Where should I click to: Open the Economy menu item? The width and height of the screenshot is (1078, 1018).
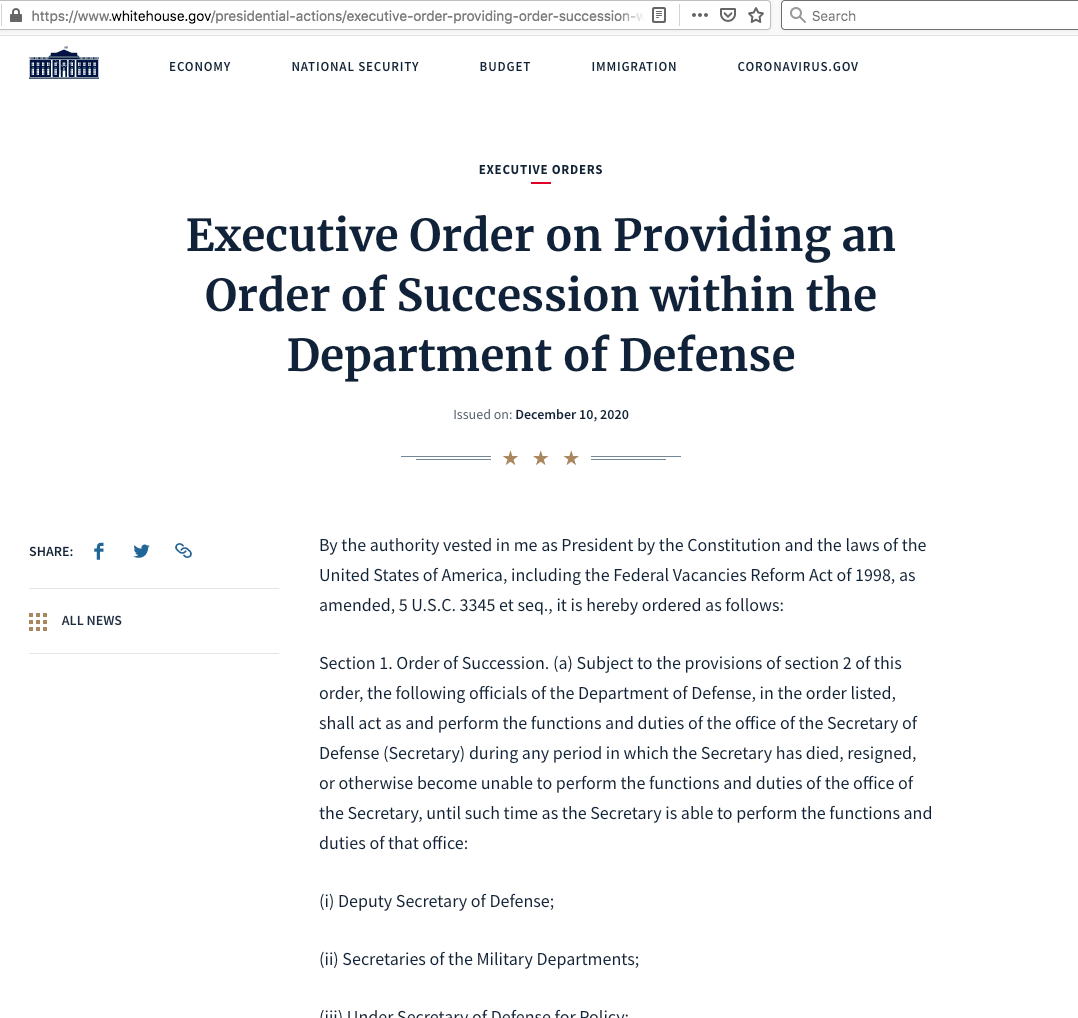200,67
